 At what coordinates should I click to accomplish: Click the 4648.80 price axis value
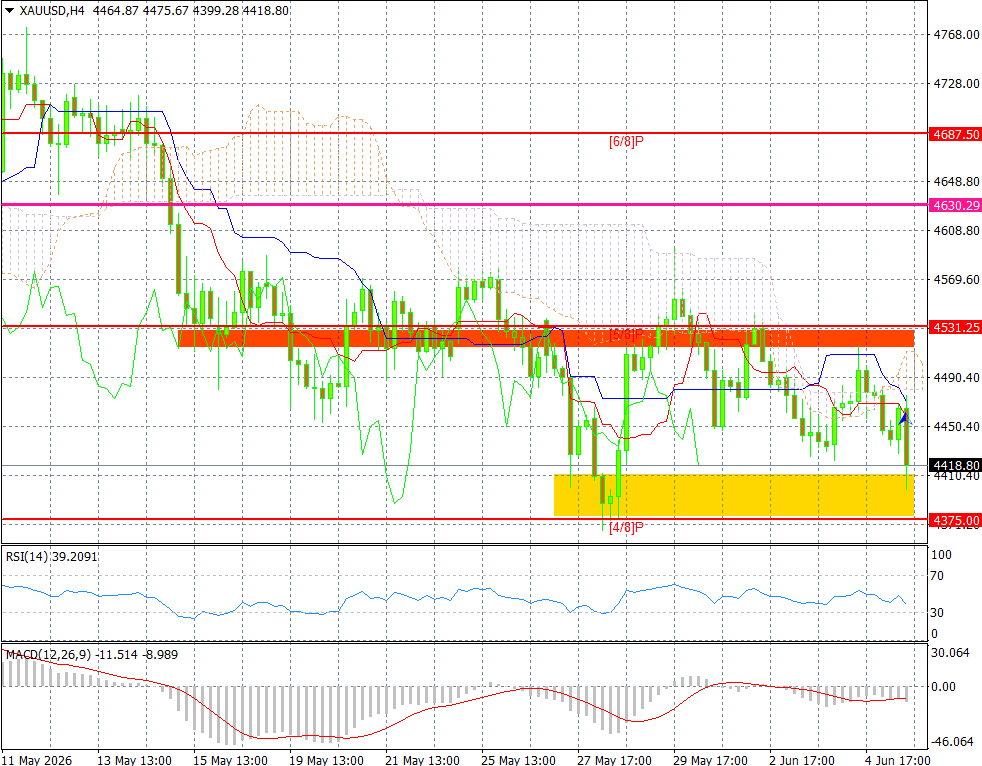[956, 182]
